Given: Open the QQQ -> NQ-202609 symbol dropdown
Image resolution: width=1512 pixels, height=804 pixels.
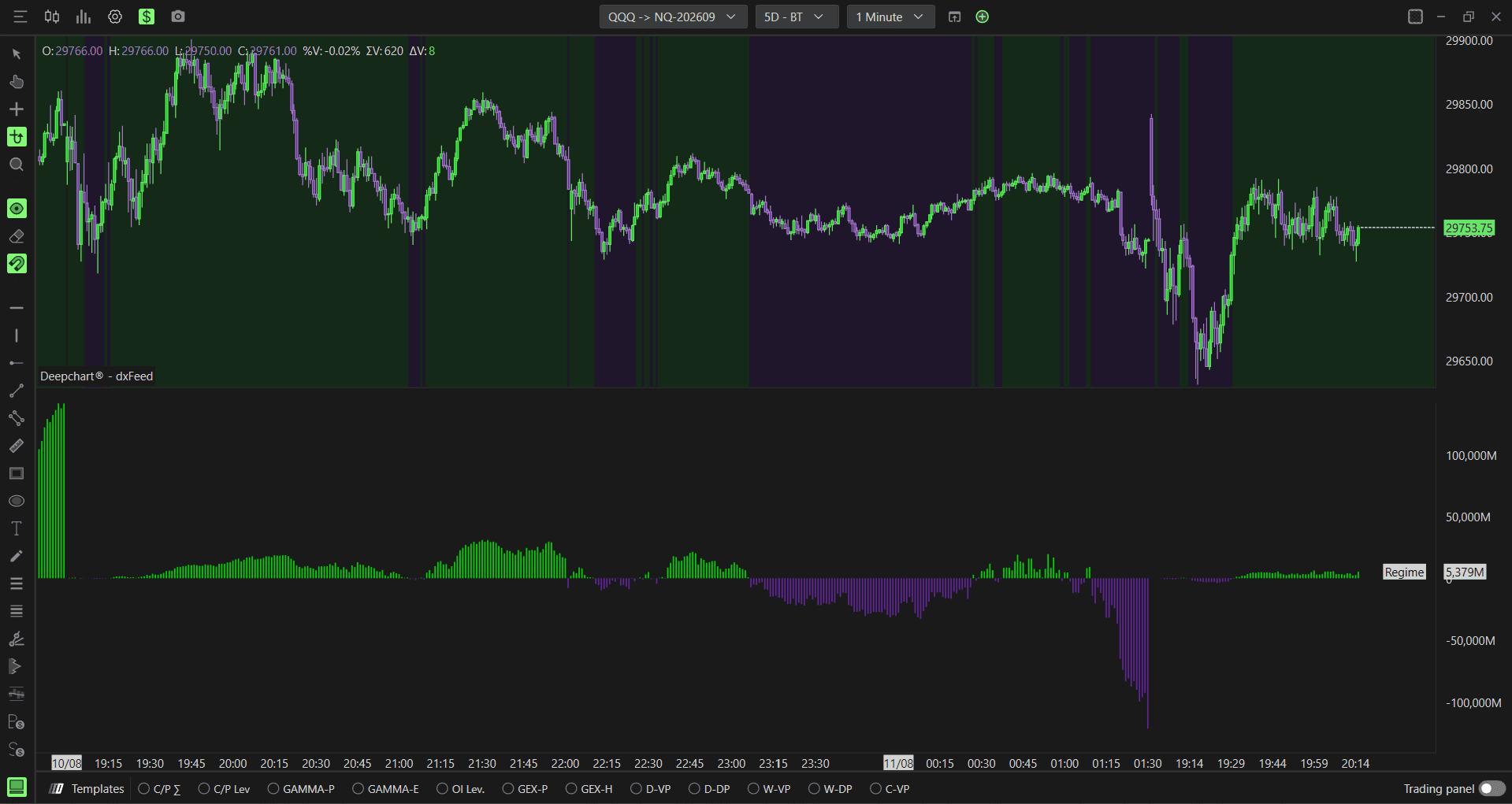Looking at the screenshot, I should tap(673, 17).
